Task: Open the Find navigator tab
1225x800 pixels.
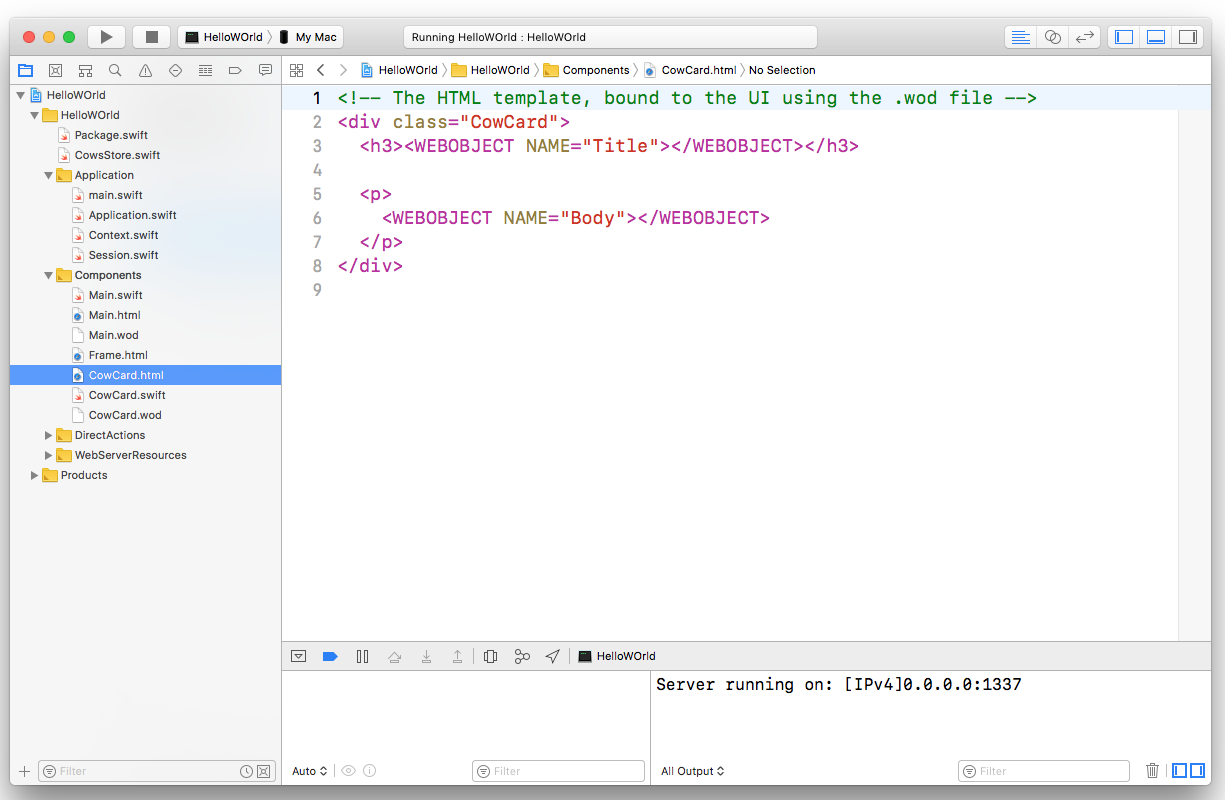Action: point(116,70)
